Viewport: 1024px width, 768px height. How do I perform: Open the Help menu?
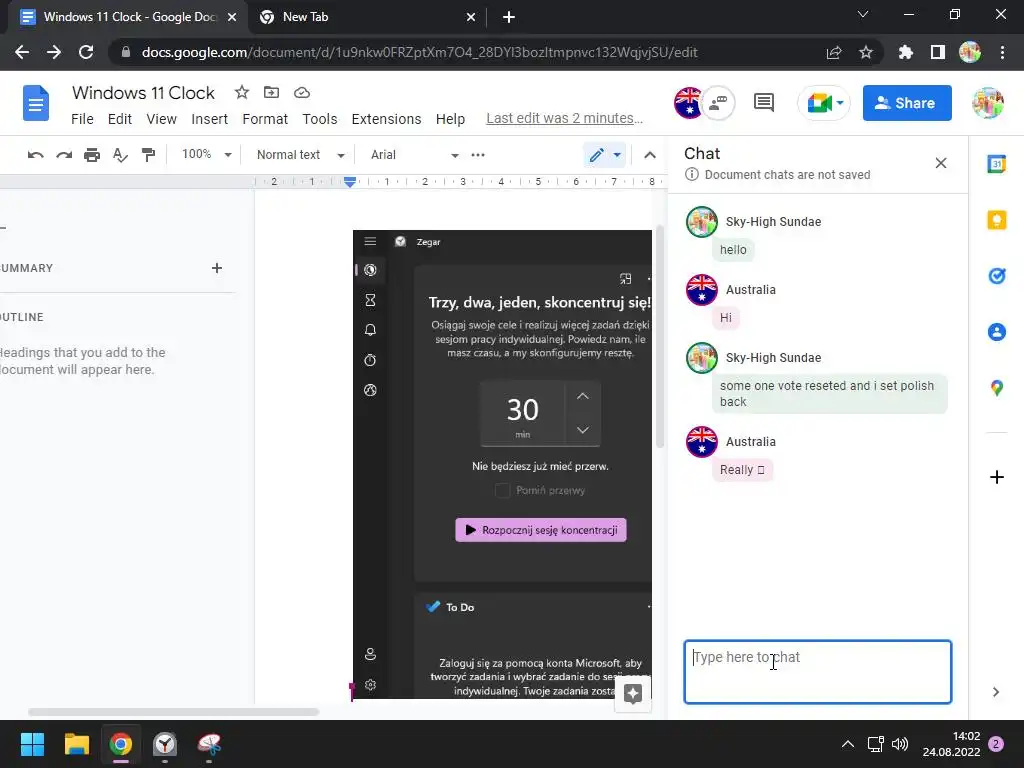(451, 119)
